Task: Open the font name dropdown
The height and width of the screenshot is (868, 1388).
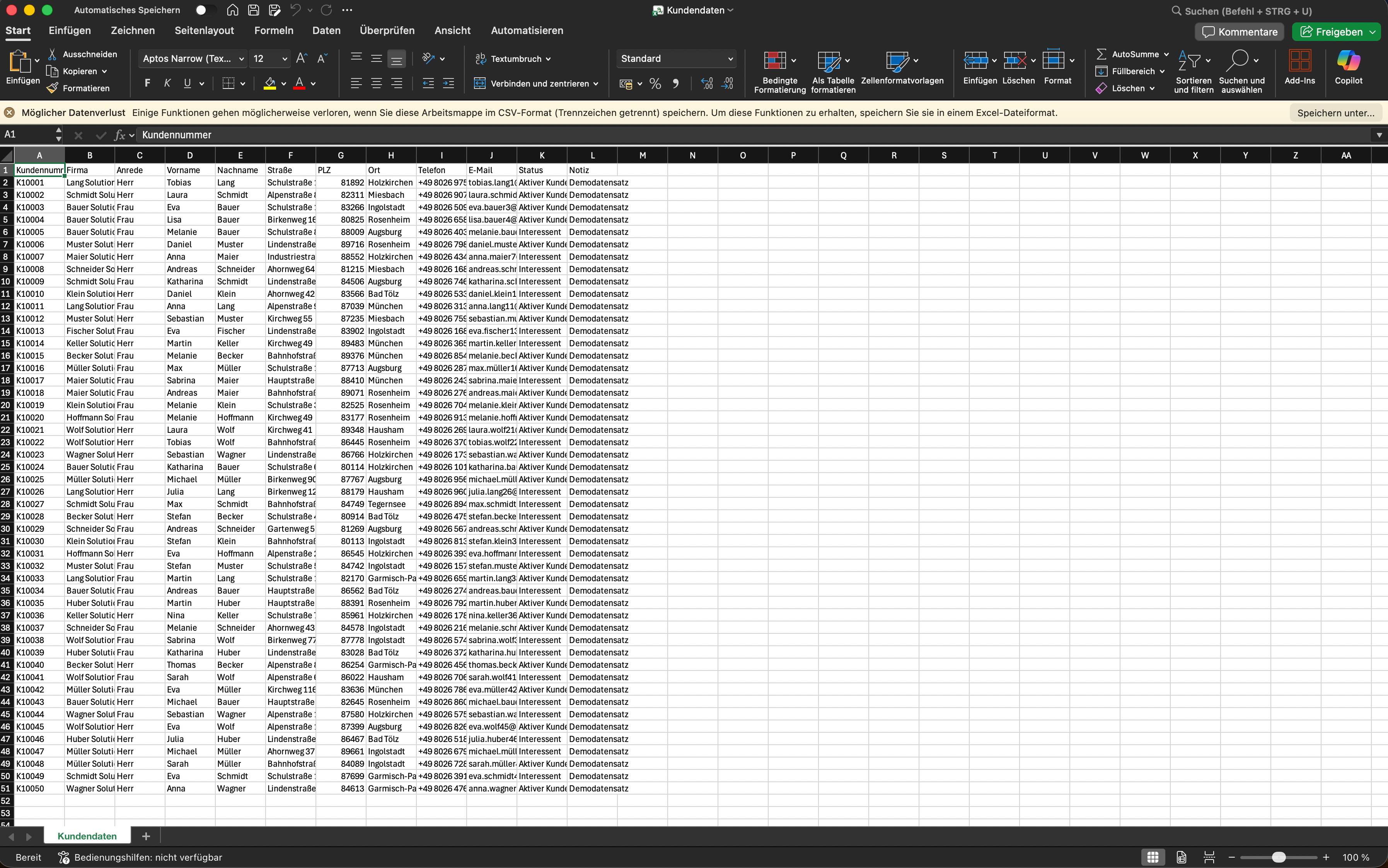Action: [242, 59]
